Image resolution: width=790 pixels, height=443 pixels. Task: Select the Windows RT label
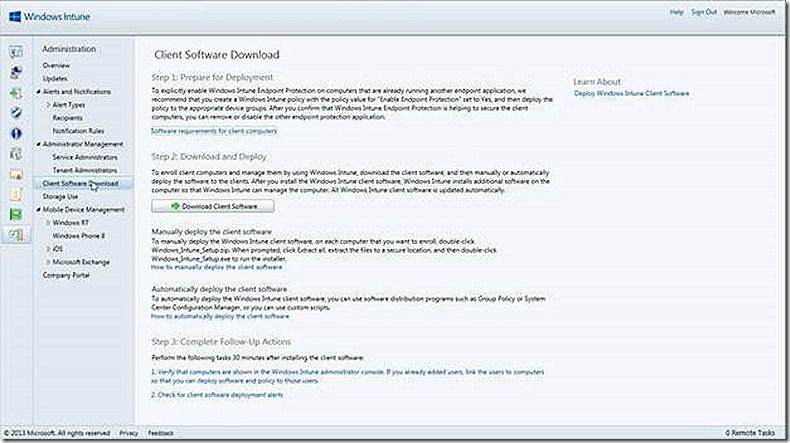pyautogui.click(x=71, y=223)
